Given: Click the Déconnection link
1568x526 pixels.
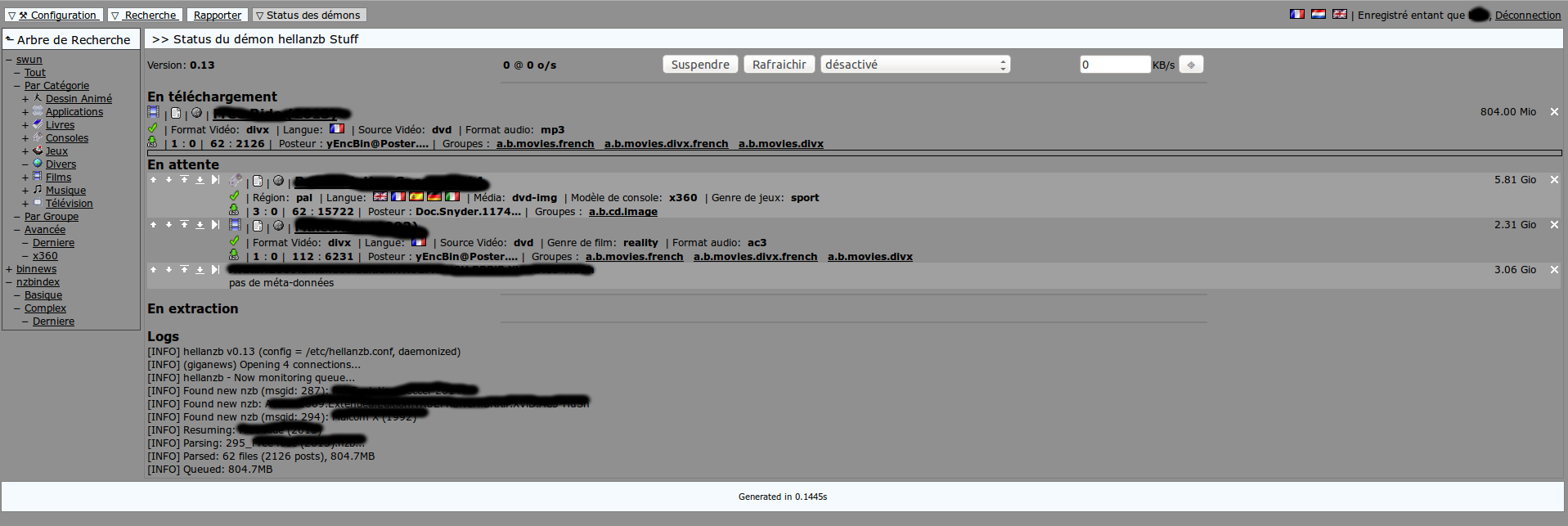Looking at the screenshot, I should pos(1528,15).
